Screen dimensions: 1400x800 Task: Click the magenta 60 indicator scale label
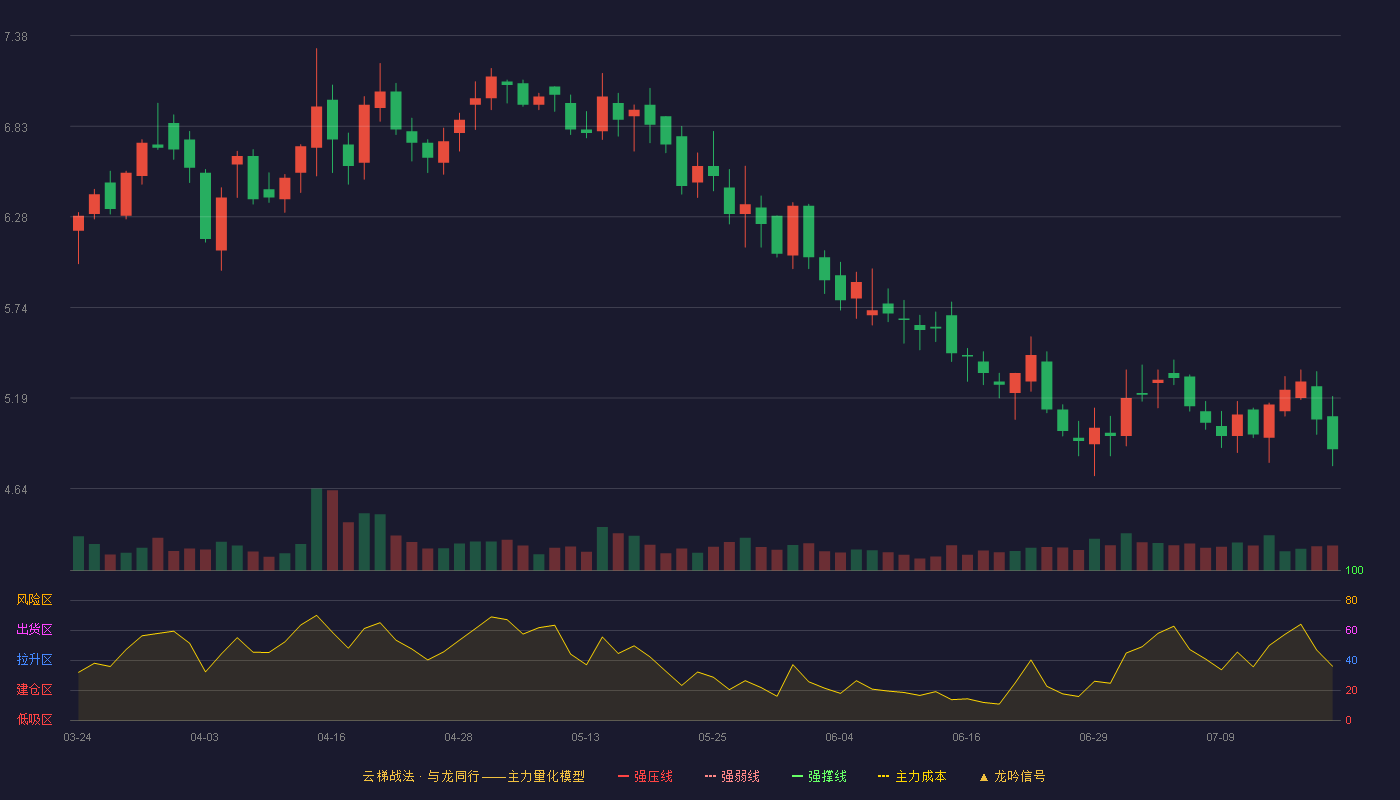[1351, 631]
